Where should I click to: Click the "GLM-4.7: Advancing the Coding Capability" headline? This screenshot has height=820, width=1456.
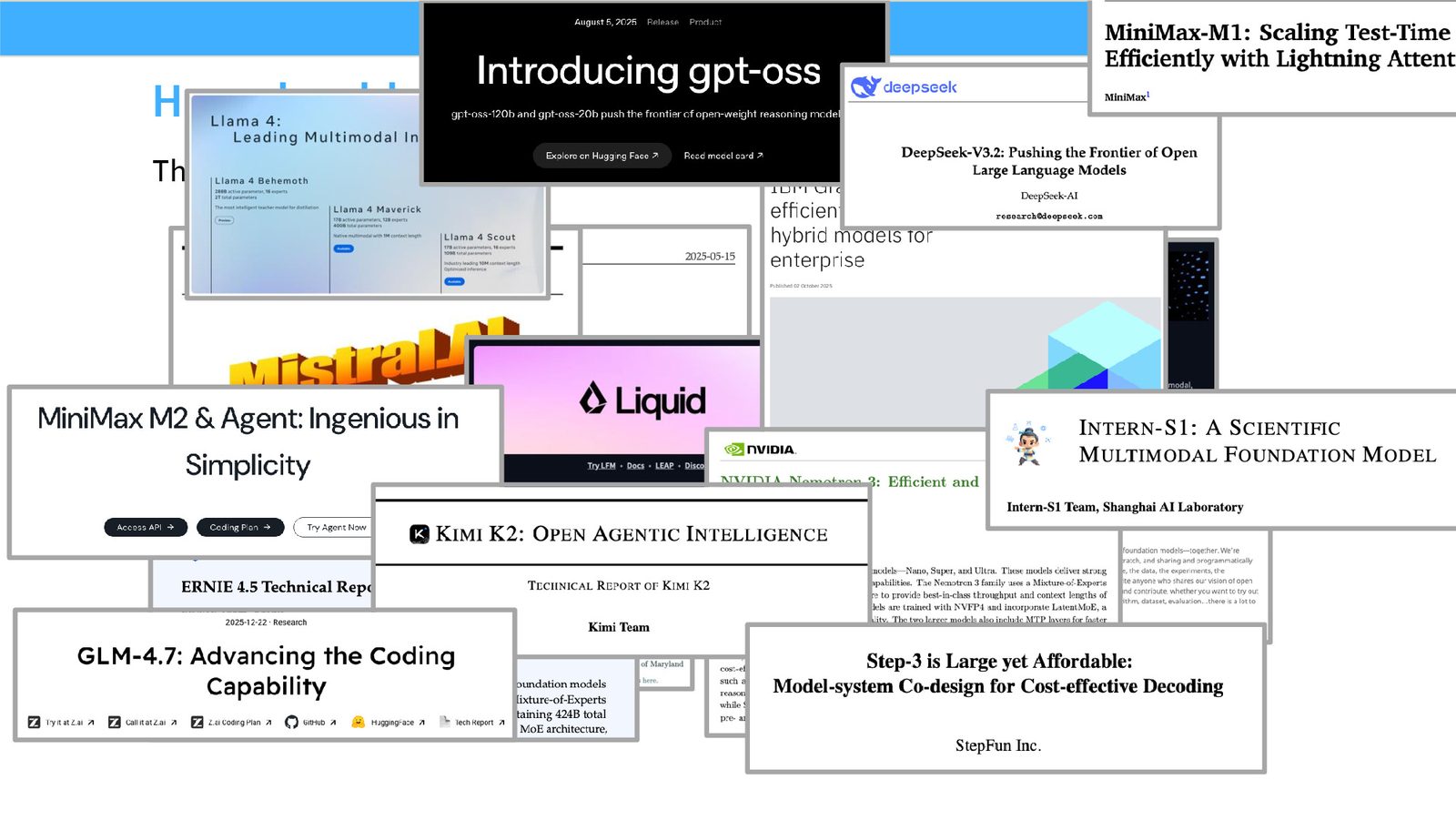[266, 671]
